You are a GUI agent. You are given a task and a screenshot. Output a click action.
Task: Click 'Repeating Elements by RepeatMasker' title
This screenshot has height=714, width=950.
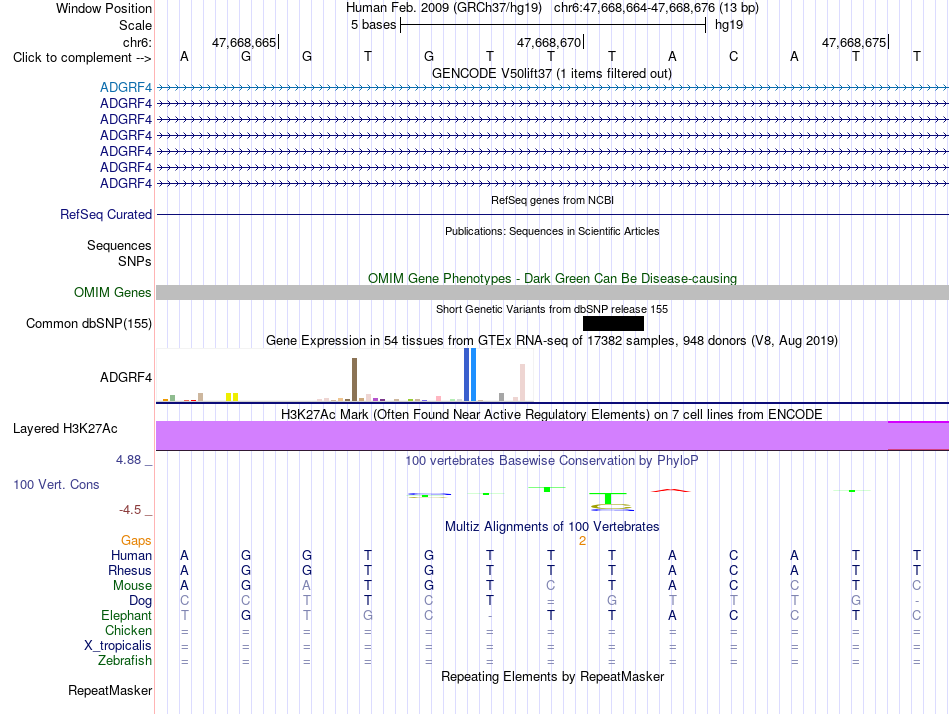coord(553,676)
